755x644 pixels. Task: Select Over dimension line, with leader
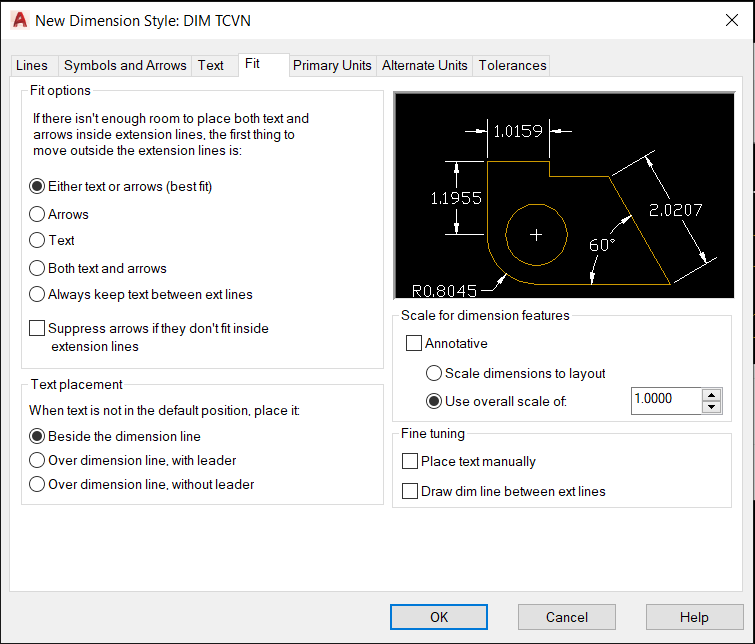pos(38,460)
